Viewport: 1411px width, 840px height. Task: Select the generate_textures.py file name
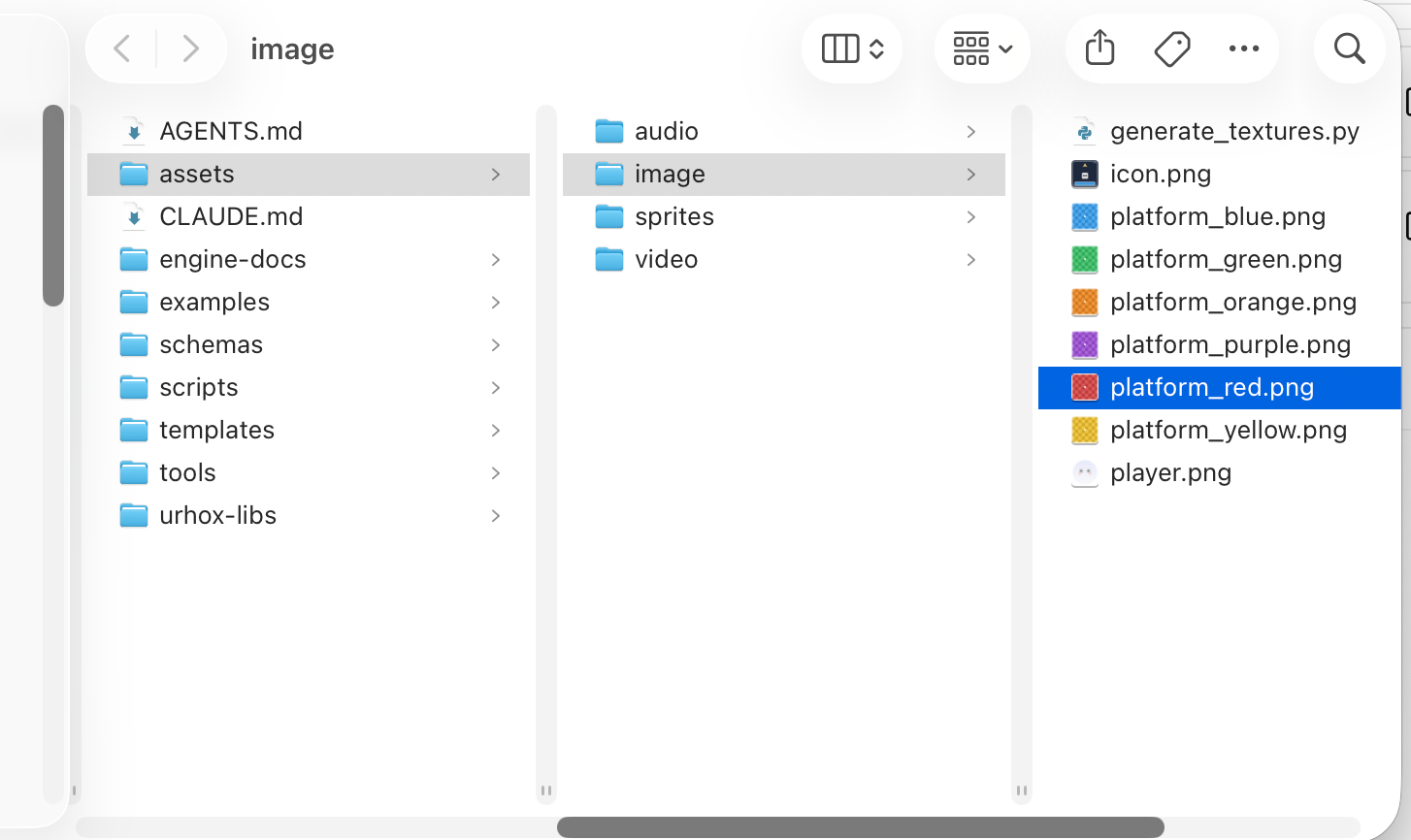(1234, 131)
